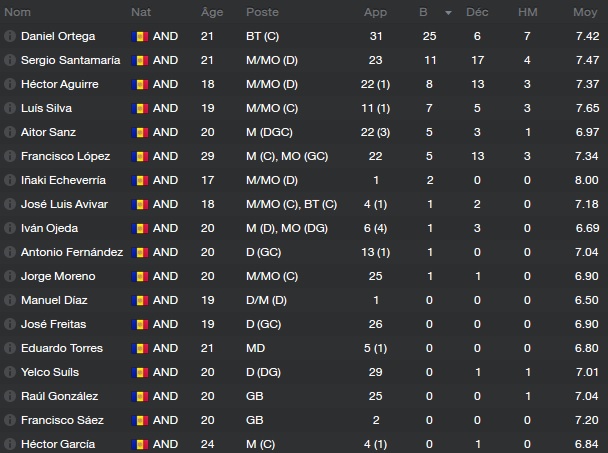608x453 pixels.
Task: Click the info icon for Francisco López
Action: click(10, 156)
